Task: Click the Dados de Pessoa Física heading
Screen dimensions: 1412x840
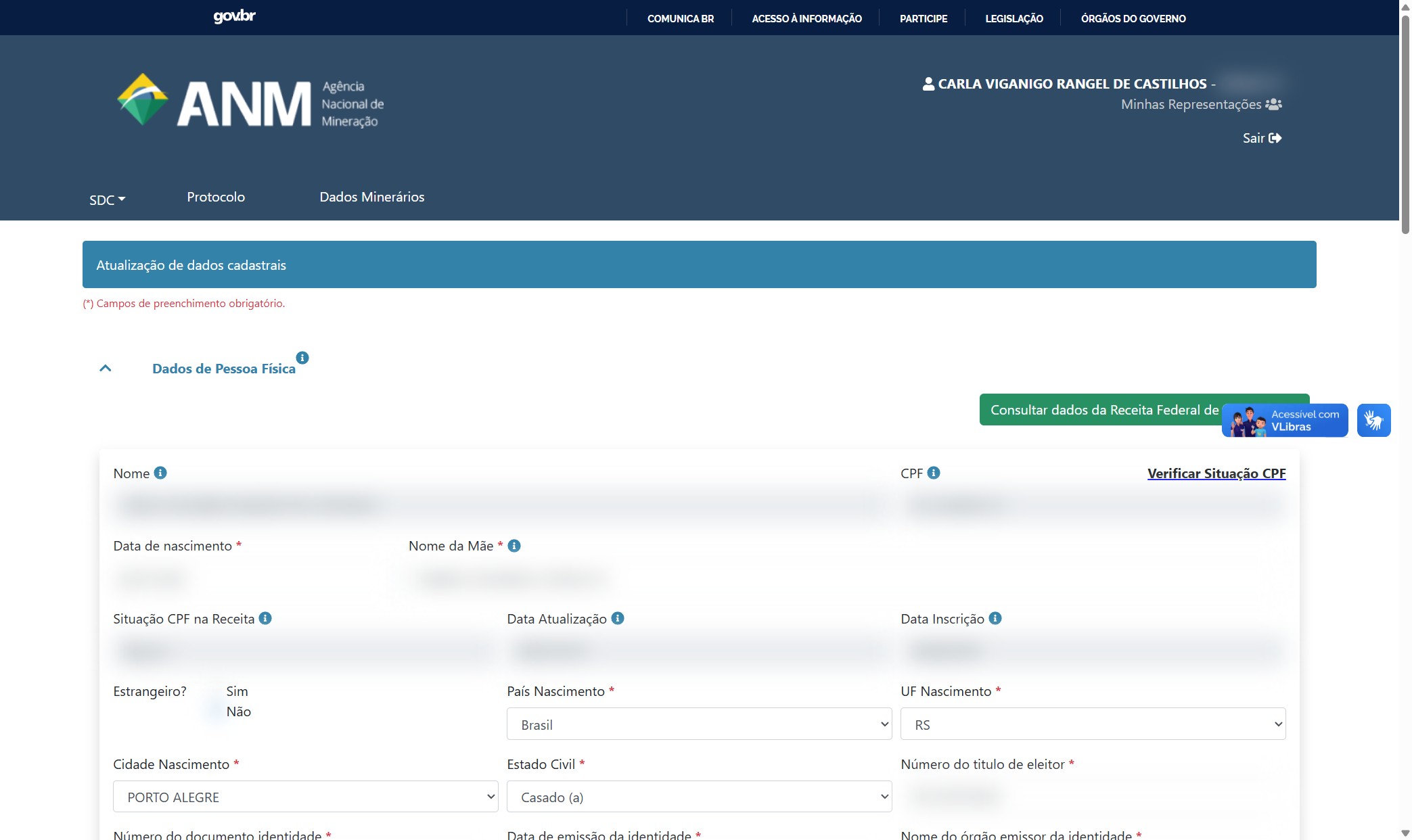Action: pos(224,369)
